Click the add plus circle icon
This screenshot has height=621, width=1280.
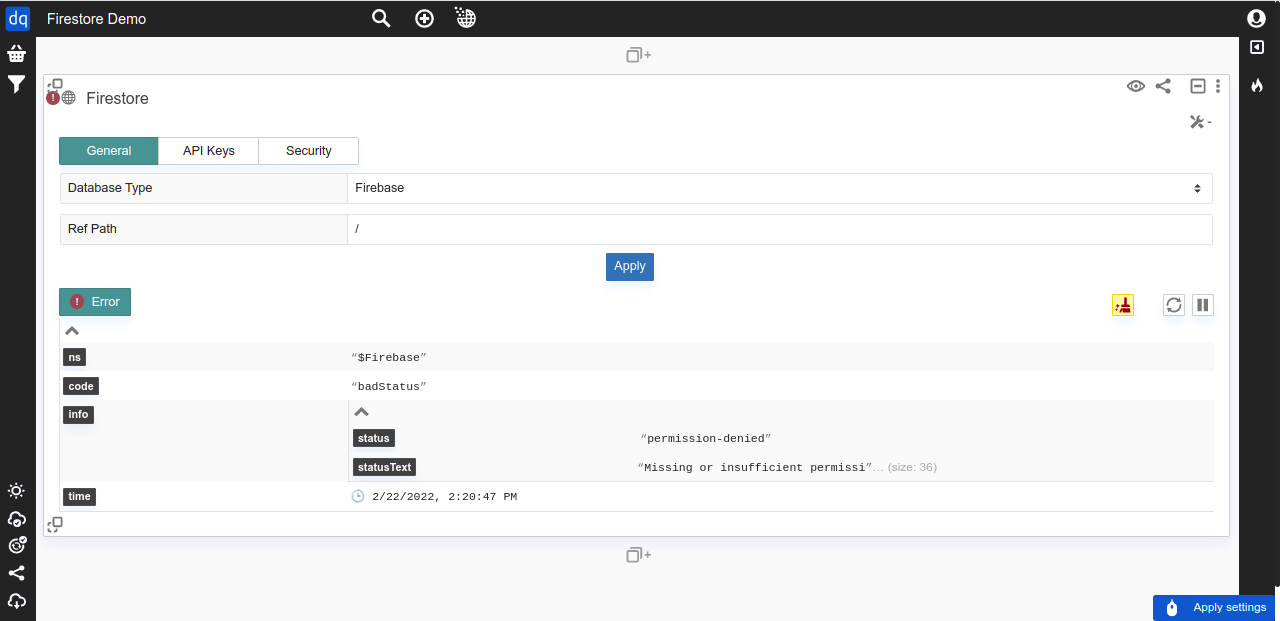click(424, 18)
